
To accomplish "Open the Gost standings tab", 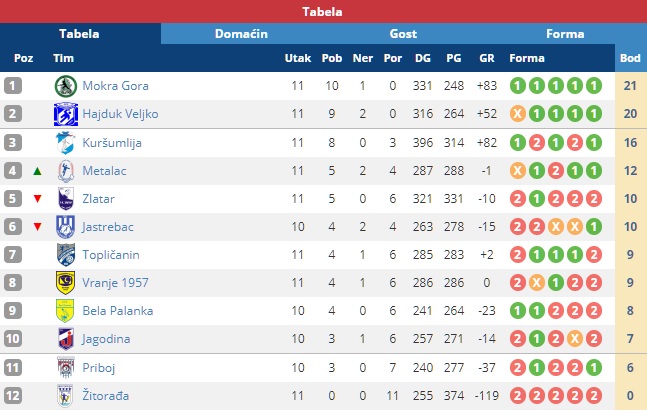I will click(403, 34).
